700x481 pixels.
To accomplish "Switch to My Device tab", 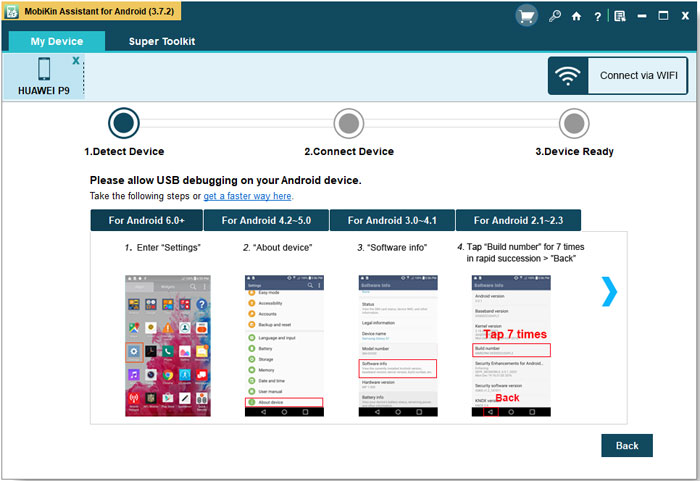I will coord(57,42).
